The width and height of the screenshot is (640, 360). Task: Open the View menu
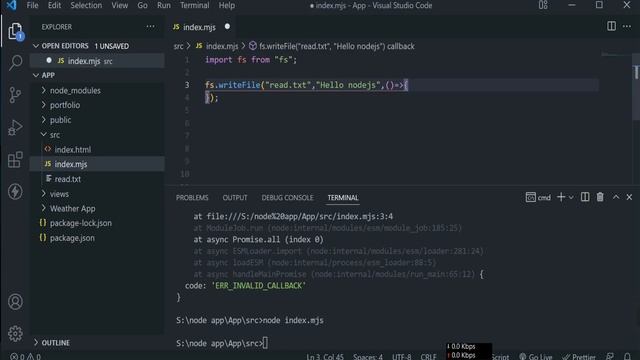(120, 5)
